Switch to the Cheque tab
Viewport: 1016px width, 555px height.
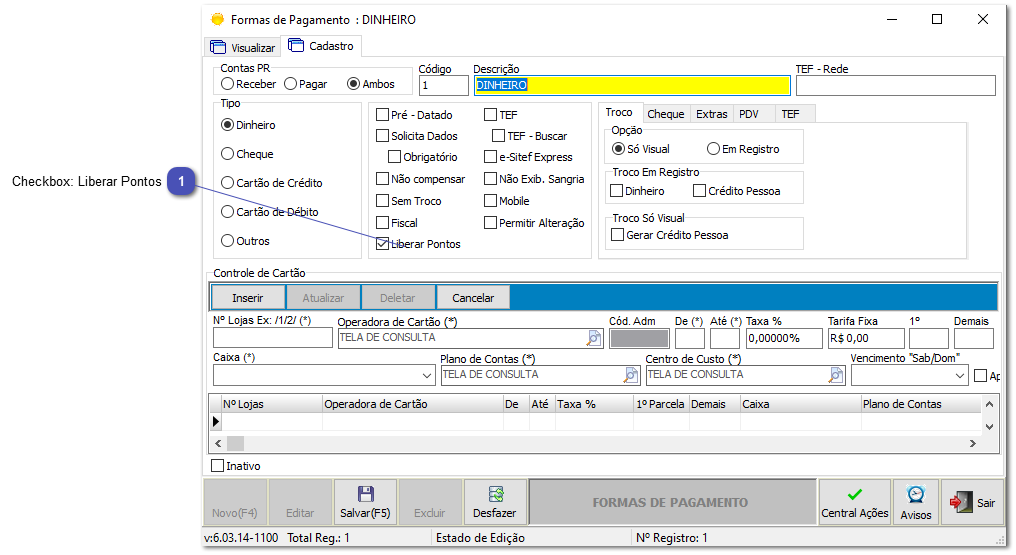click(665, 113)
